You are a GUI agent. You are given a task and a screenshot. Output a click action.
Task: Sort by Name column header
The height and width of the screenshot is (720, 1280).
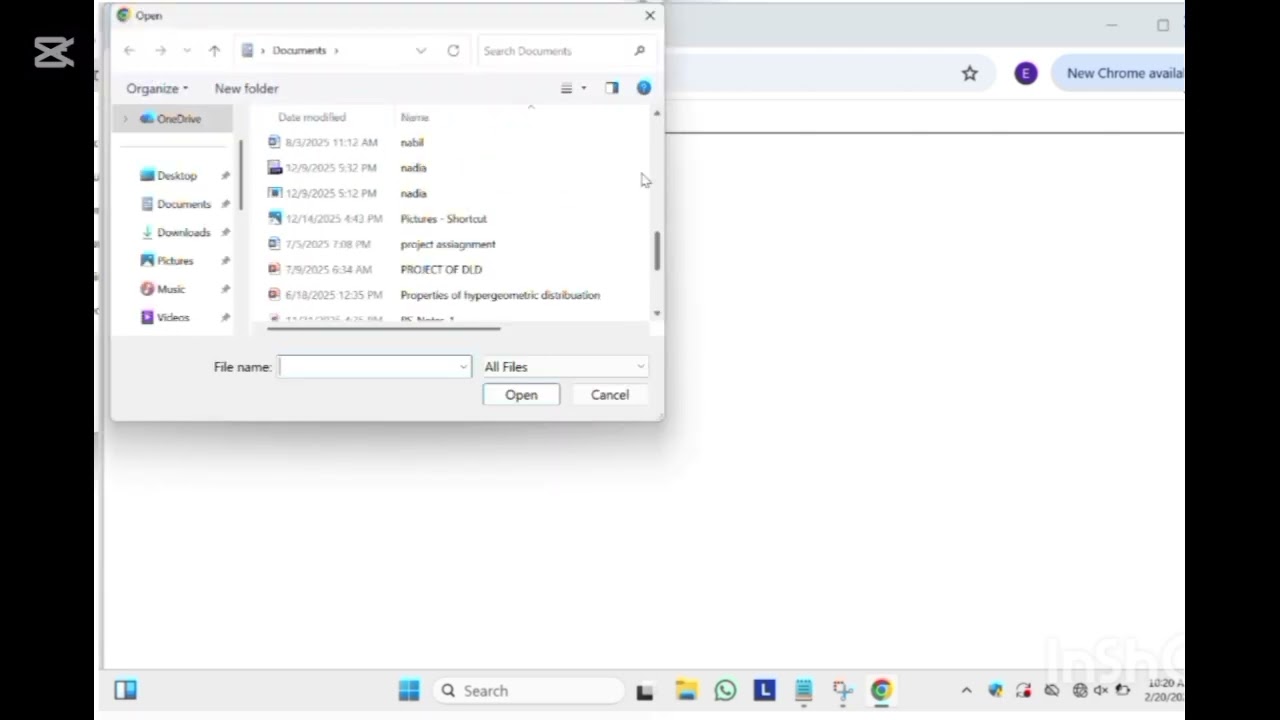point(414,117)
